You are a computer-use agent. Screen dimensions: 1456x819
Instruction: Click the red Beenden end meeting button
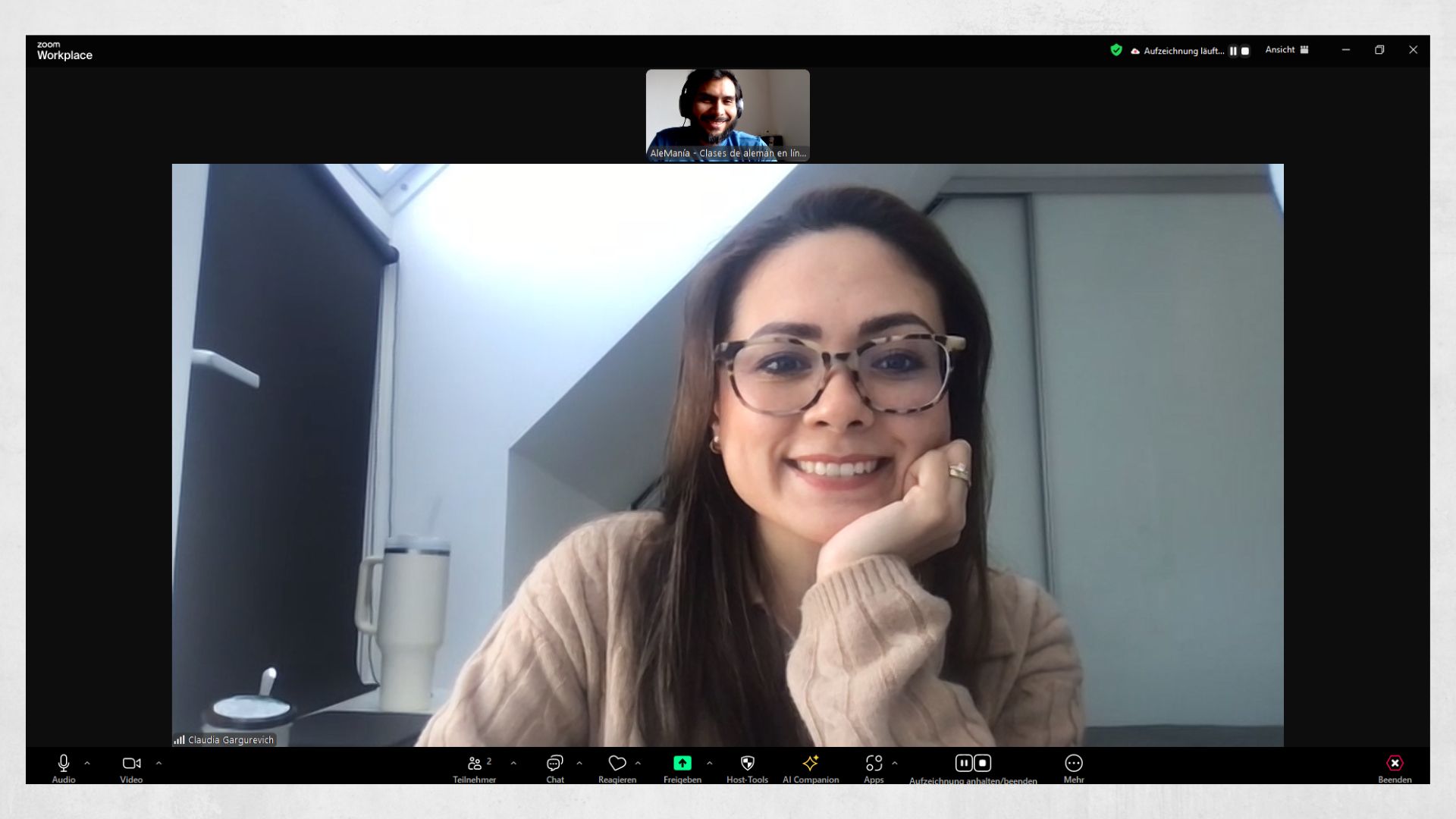1394,764
